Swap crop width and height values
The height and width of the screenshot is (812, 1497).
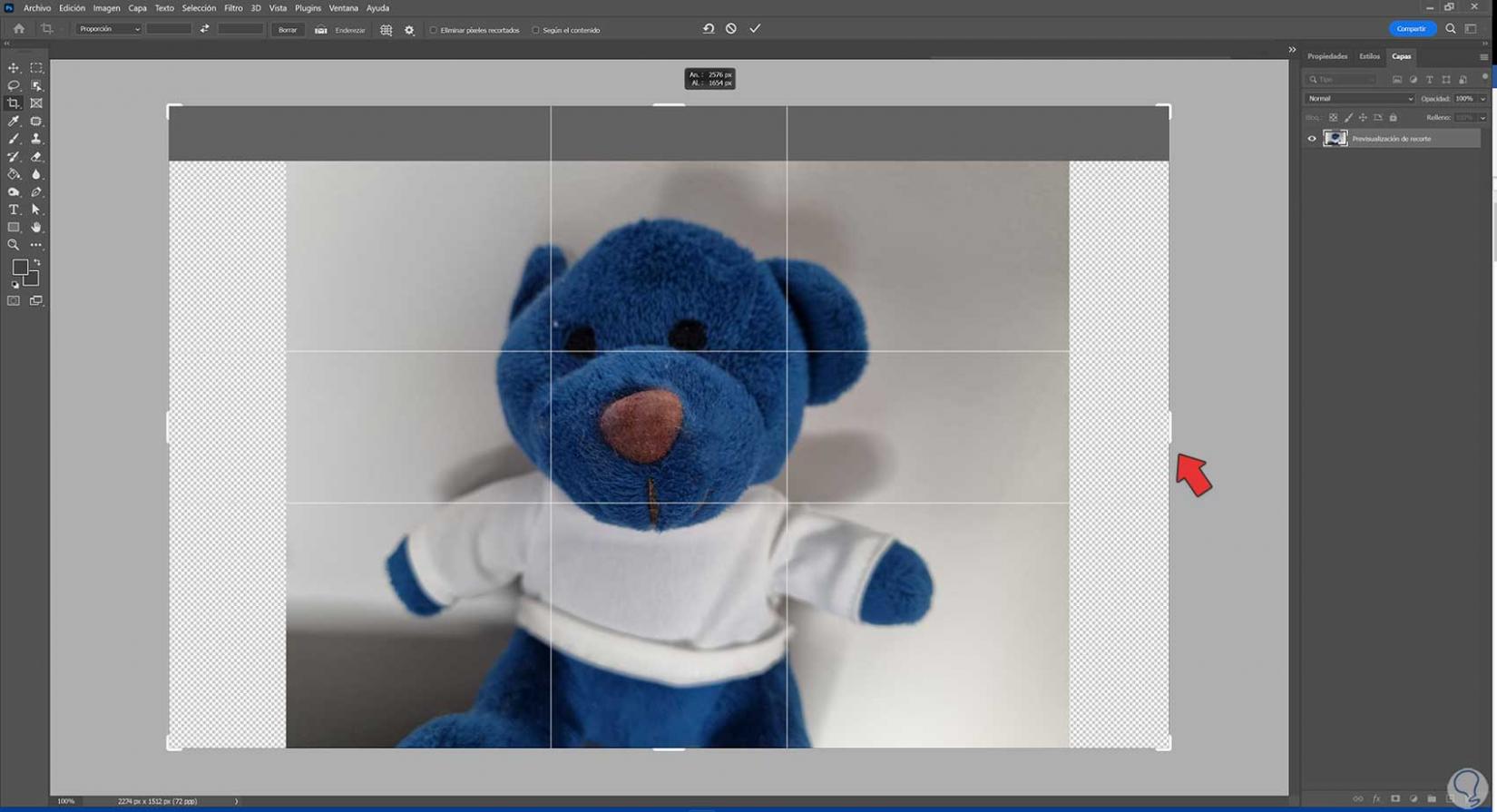[204, 29]
